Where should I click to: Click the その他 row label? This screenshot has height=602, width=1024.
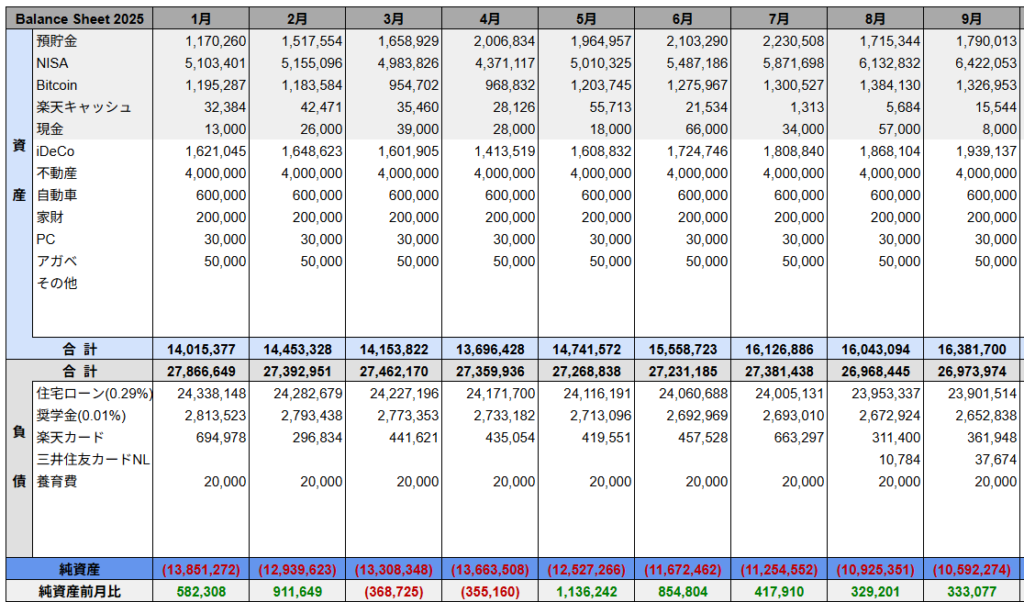56,283
